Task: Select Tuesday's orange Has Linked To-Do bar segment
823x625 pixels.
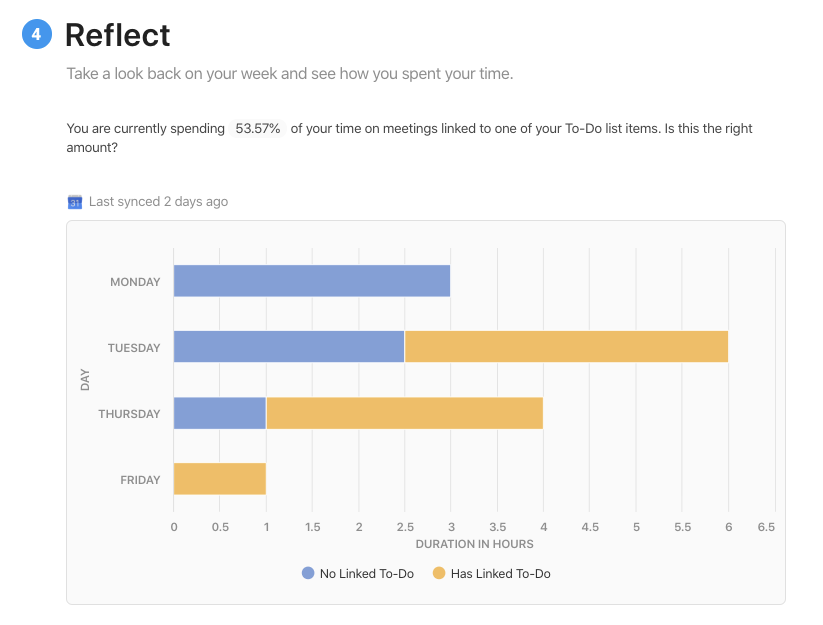Action: coord(566,348)
